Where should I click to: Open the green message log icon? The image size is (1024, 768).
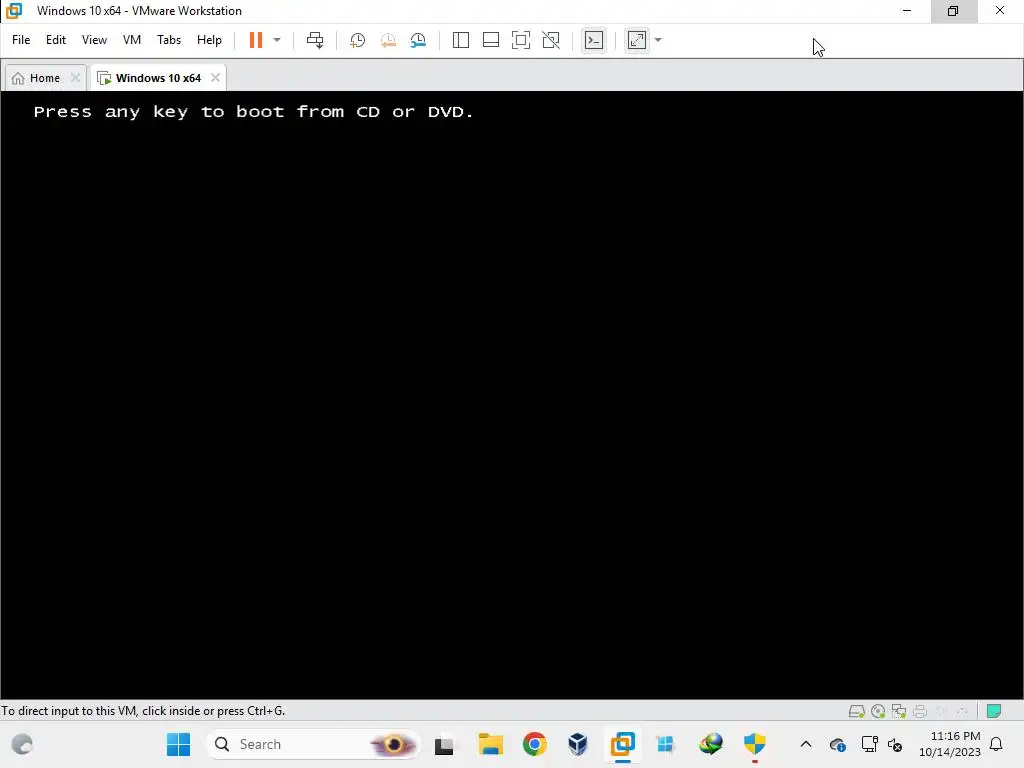click(994, 711)
